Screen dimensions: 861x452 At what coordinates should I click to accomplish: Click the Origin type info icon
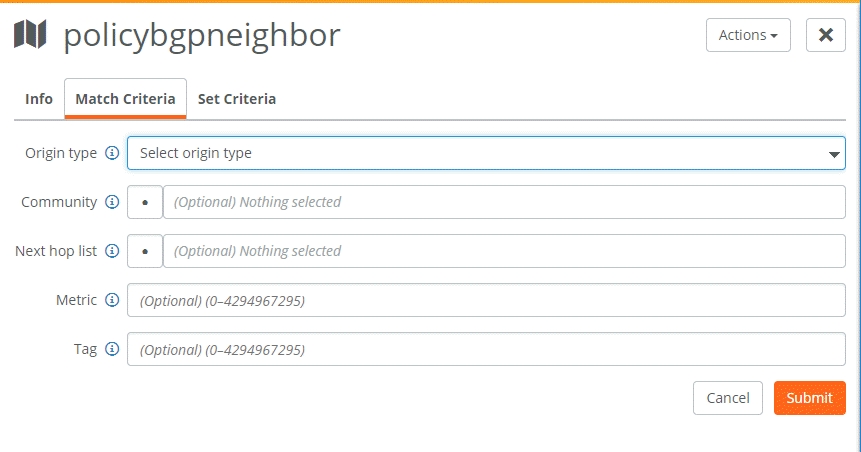click(x=112, y=153)
